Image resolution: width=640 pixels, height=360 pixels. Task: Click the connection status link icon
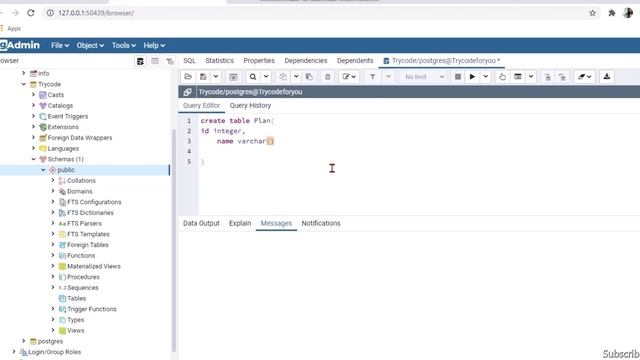(187, 92)
